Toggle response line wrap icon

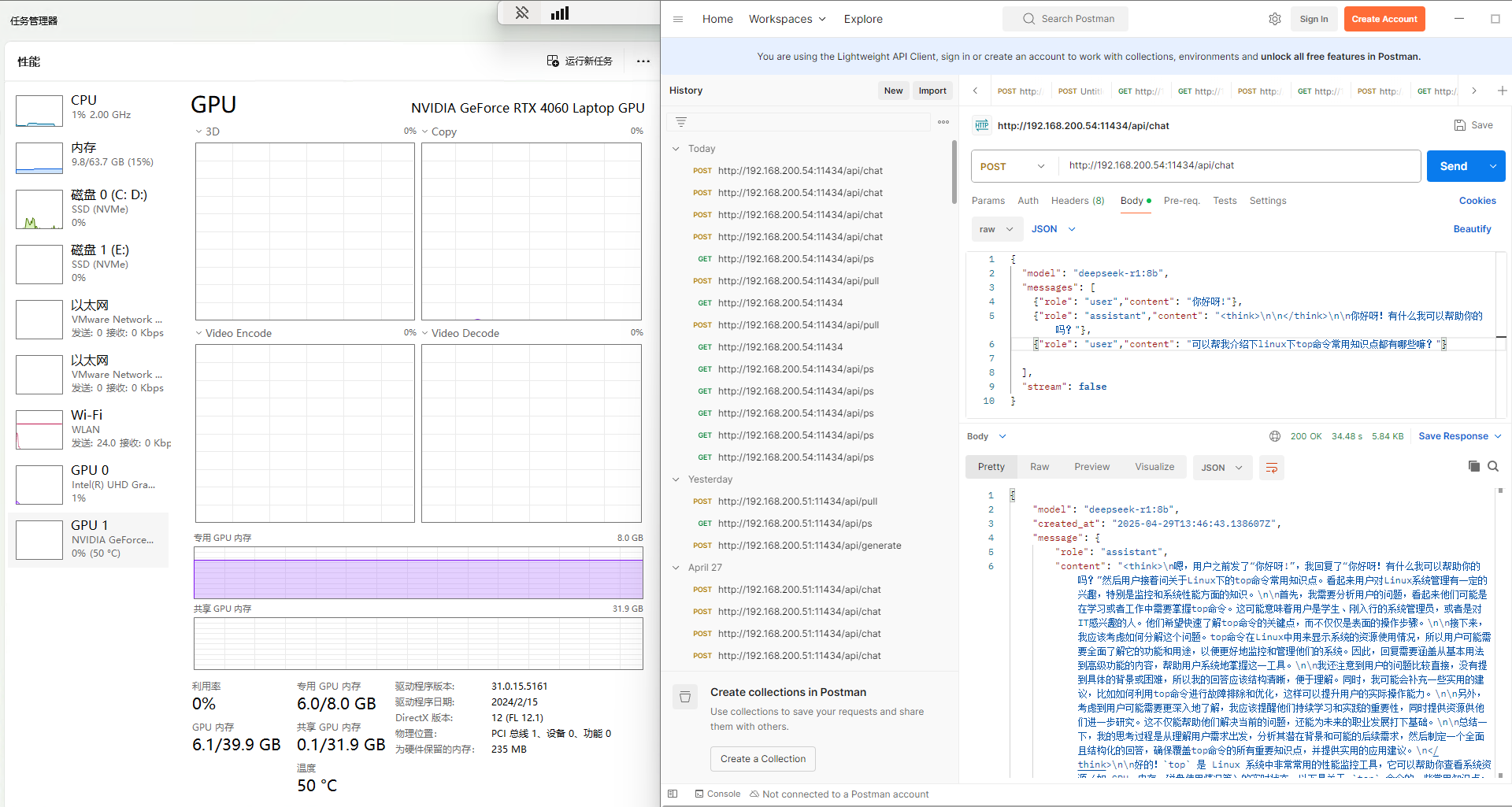pos(1272,468)
